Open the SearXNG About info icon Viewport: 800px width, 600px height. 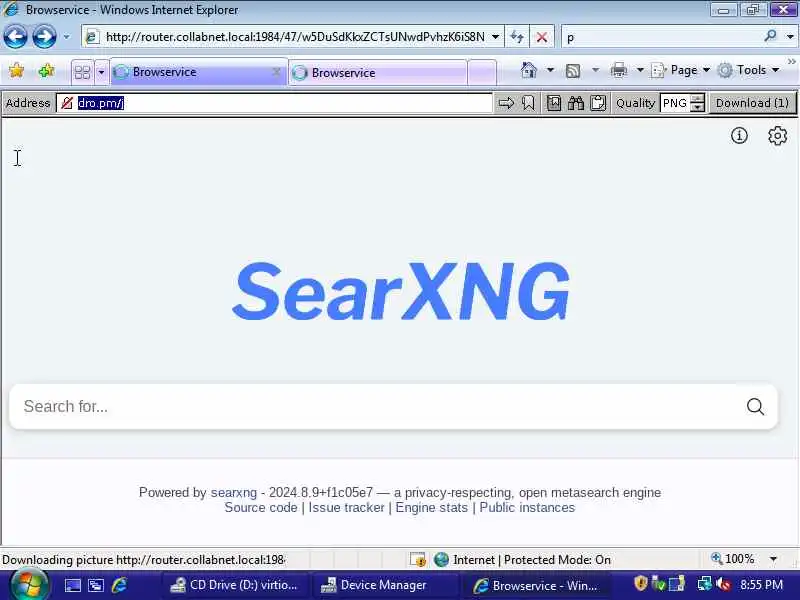[x=739, y=136]
